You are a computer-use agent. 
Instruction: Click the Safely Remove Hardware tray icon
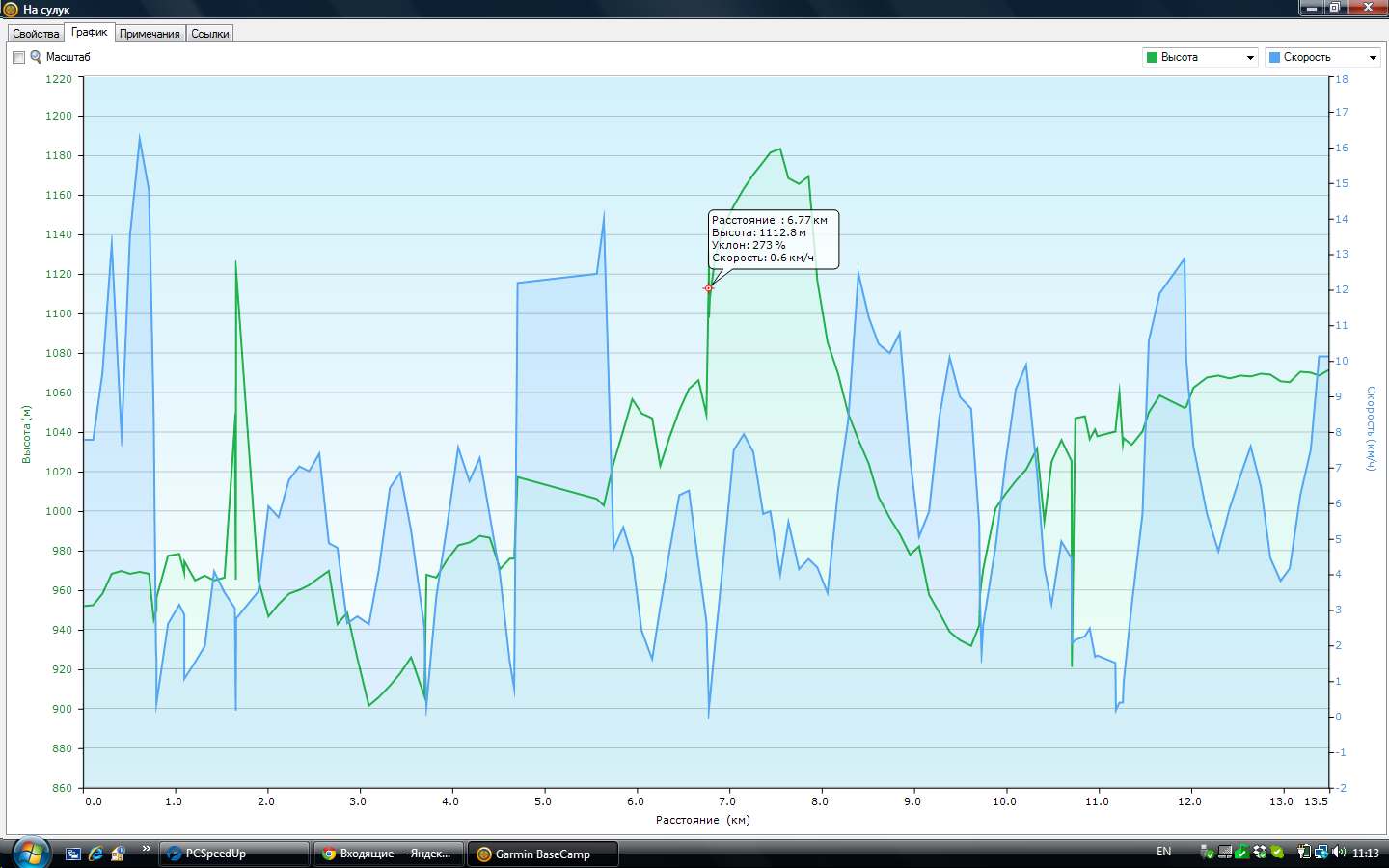tap(1207, 853)
